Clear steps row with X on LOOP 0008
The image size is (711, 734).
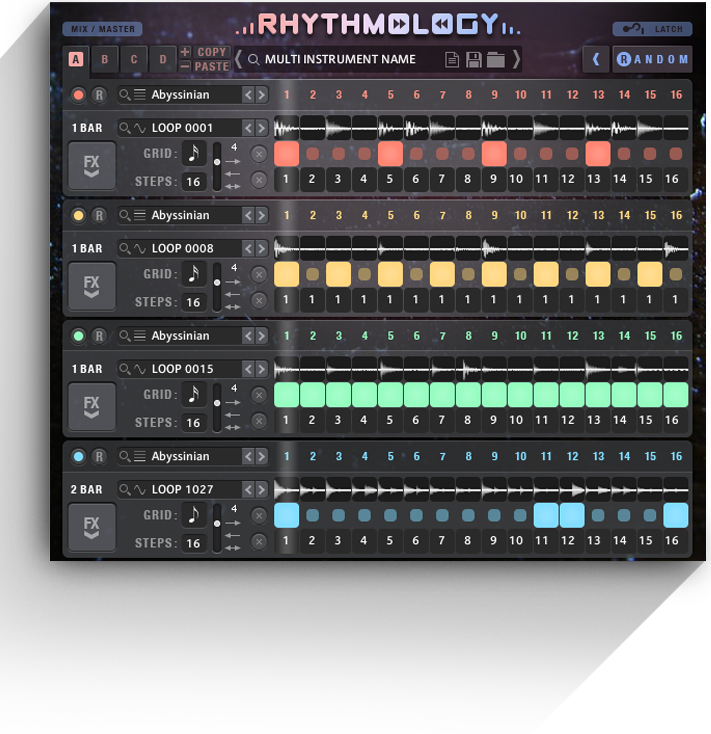coord(259,300)
